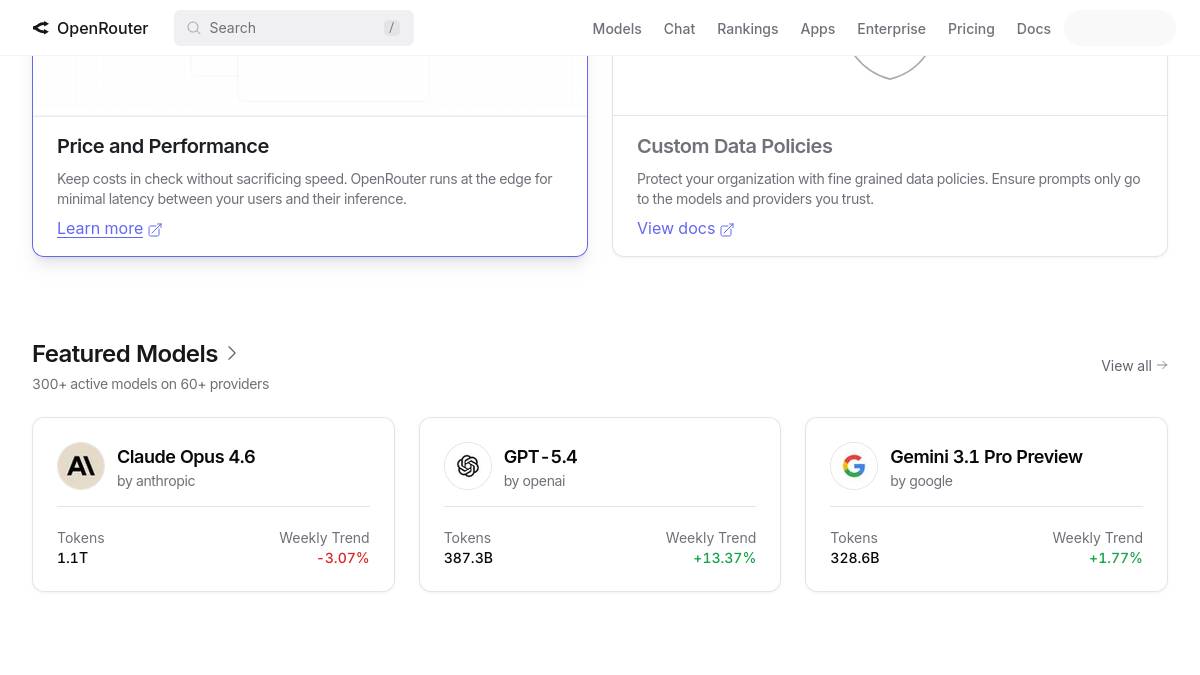
Task: Expand Featured Models via chevron arrow
Action: (232, 354)
